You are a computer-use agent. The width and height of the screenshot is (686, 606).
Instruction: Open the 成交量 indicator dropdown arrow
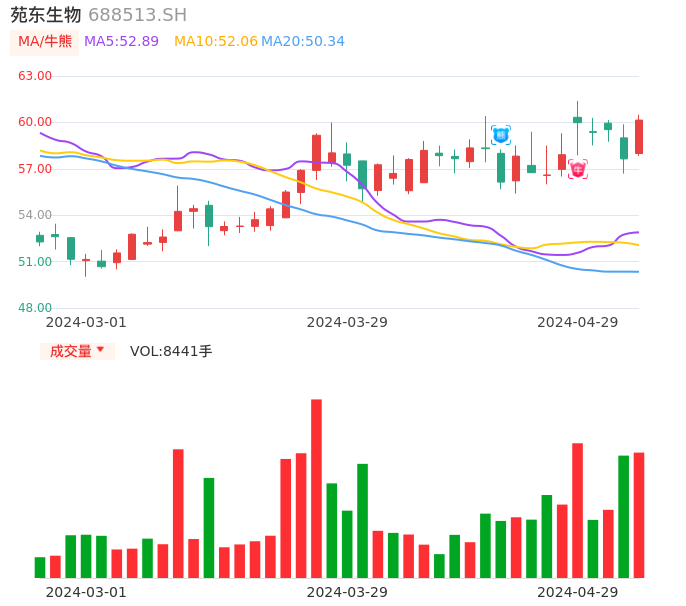click(100, 350)
